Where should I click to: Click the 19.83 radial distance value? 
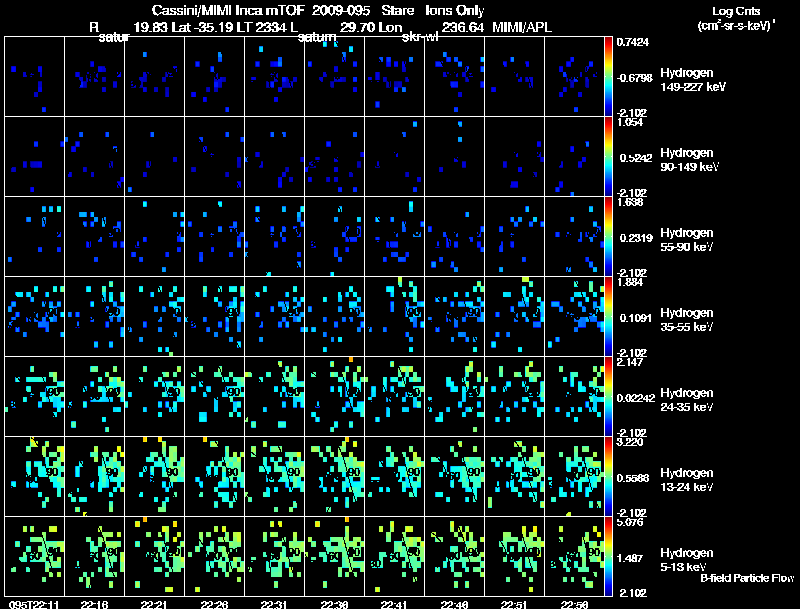pyautogui.click(x=151, y=27)
